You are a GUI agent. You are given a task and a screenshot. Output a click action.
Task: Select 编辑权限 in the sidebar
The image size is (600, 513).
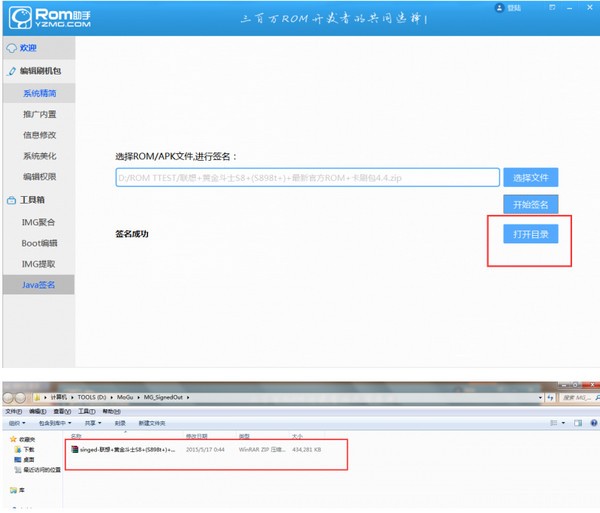(39, 176)
